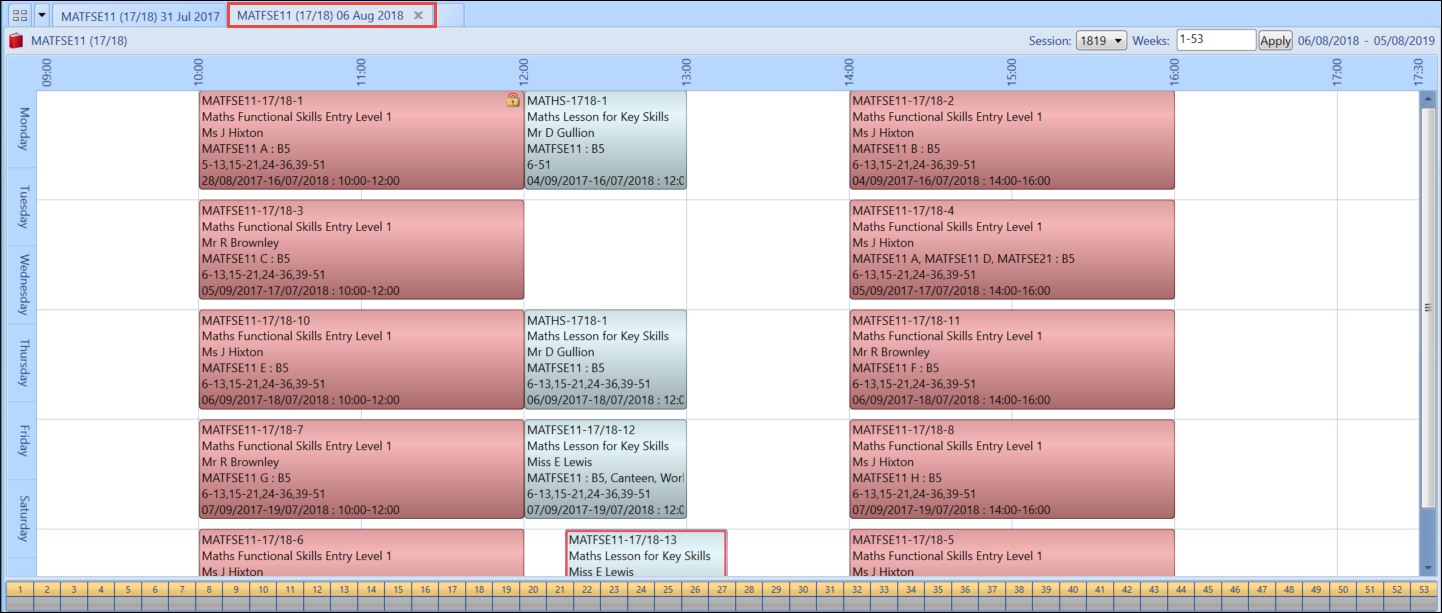Click the Thursday row header

click(23, 363)
